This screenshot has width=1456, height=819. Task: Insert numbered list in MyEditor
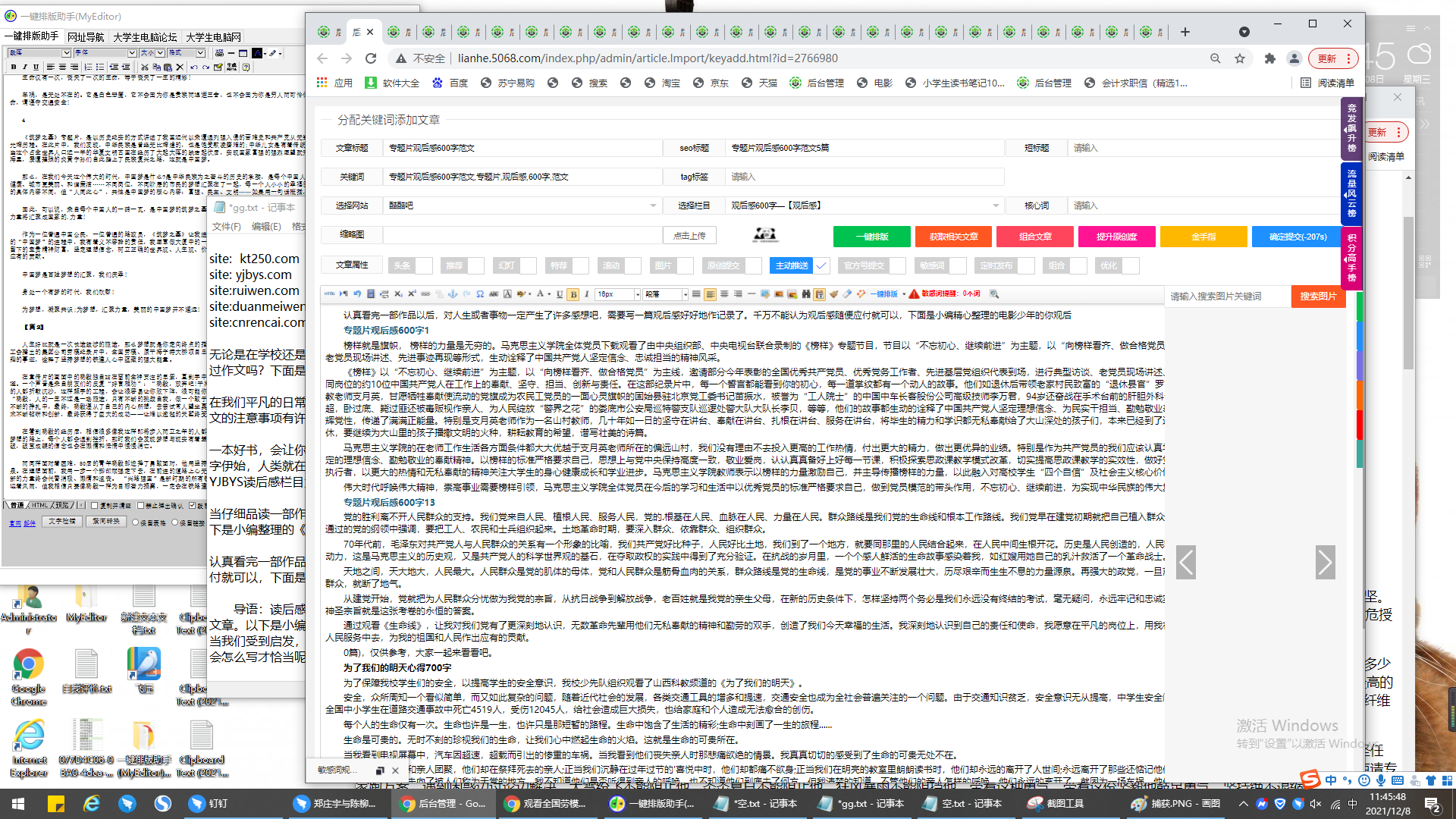(88, 67)
